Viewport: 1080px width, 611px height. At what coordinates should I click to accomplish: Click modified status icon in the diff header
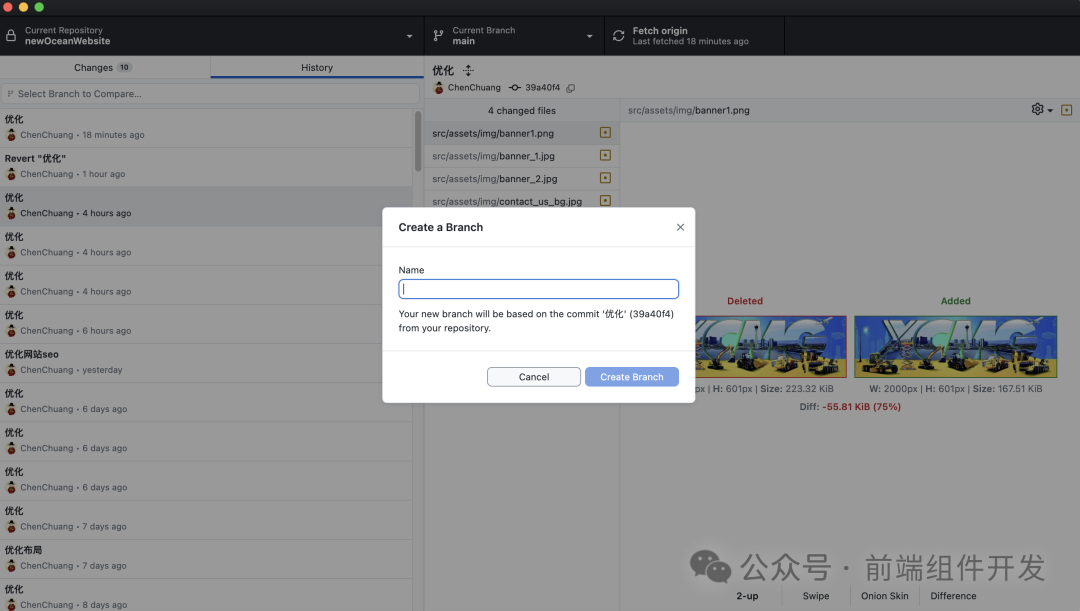pyautogui.click(x=1066, y=110)
